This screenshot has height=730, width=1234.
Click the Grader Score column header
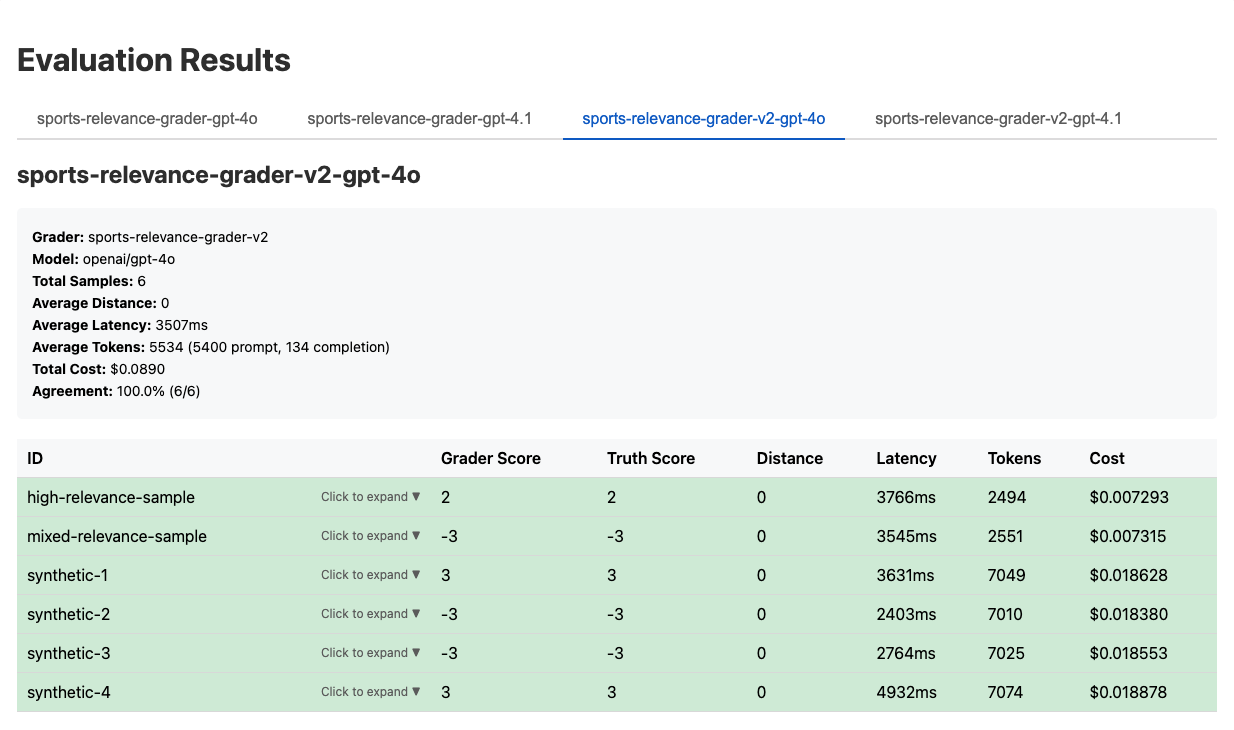coord(490,458)
